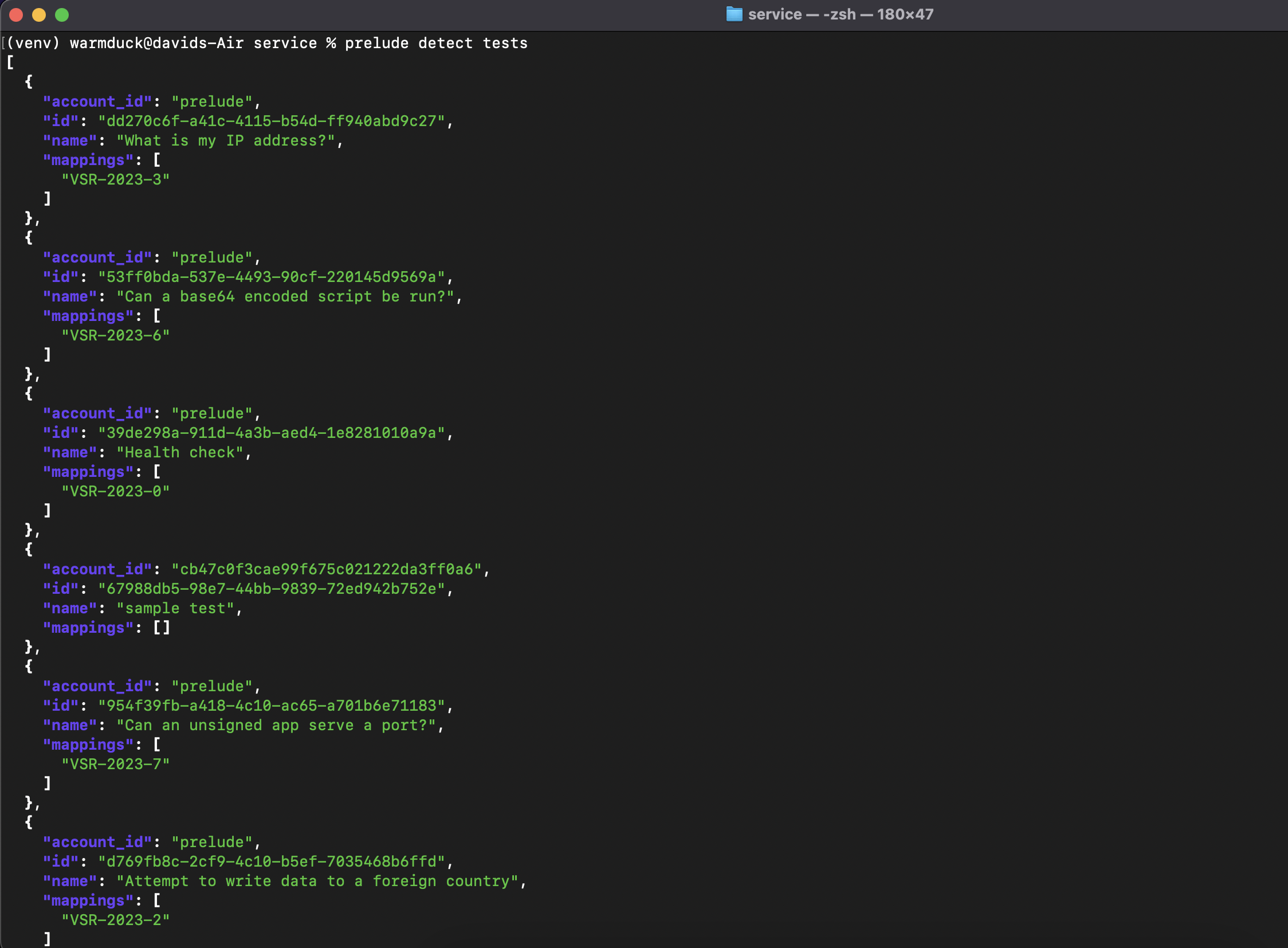Click the blue folder icon in the title bar
The width and height of the screenshot is (1288, 948).
pos(734,14)
